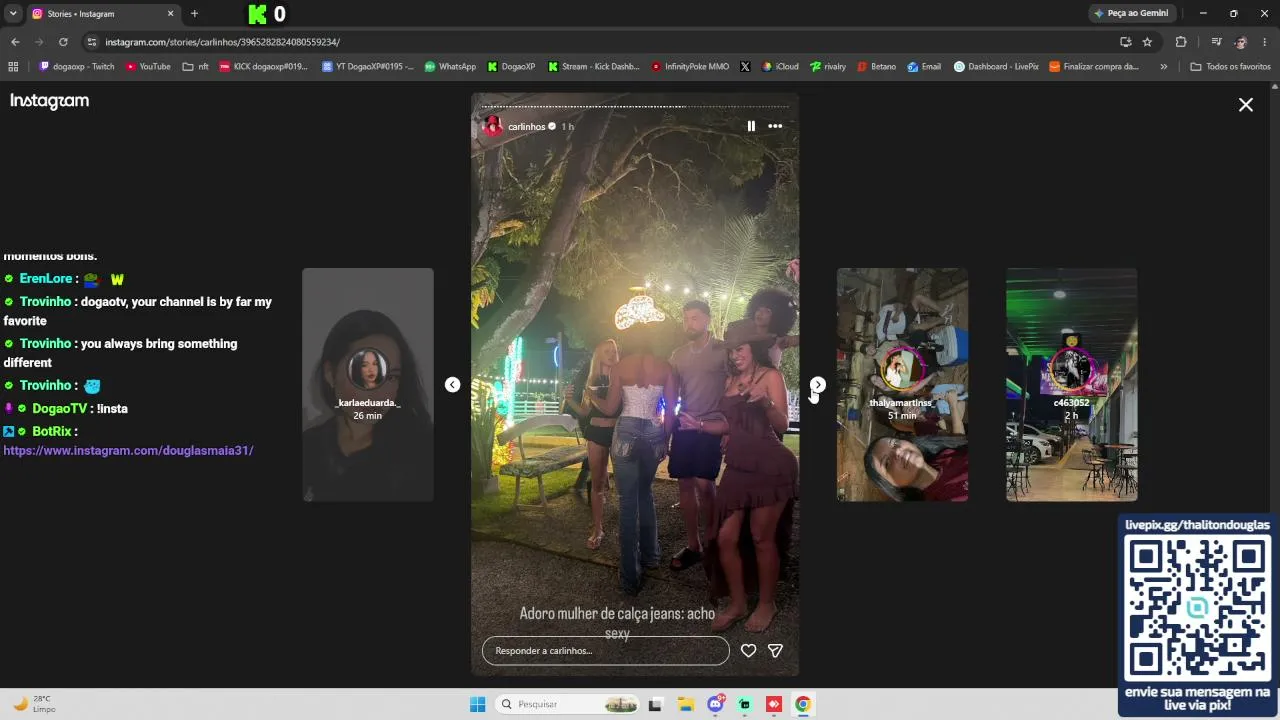Open the _karlaeduarda_ story preview
The width and height of the screenshot is (1280, 720).
(368, 385)
